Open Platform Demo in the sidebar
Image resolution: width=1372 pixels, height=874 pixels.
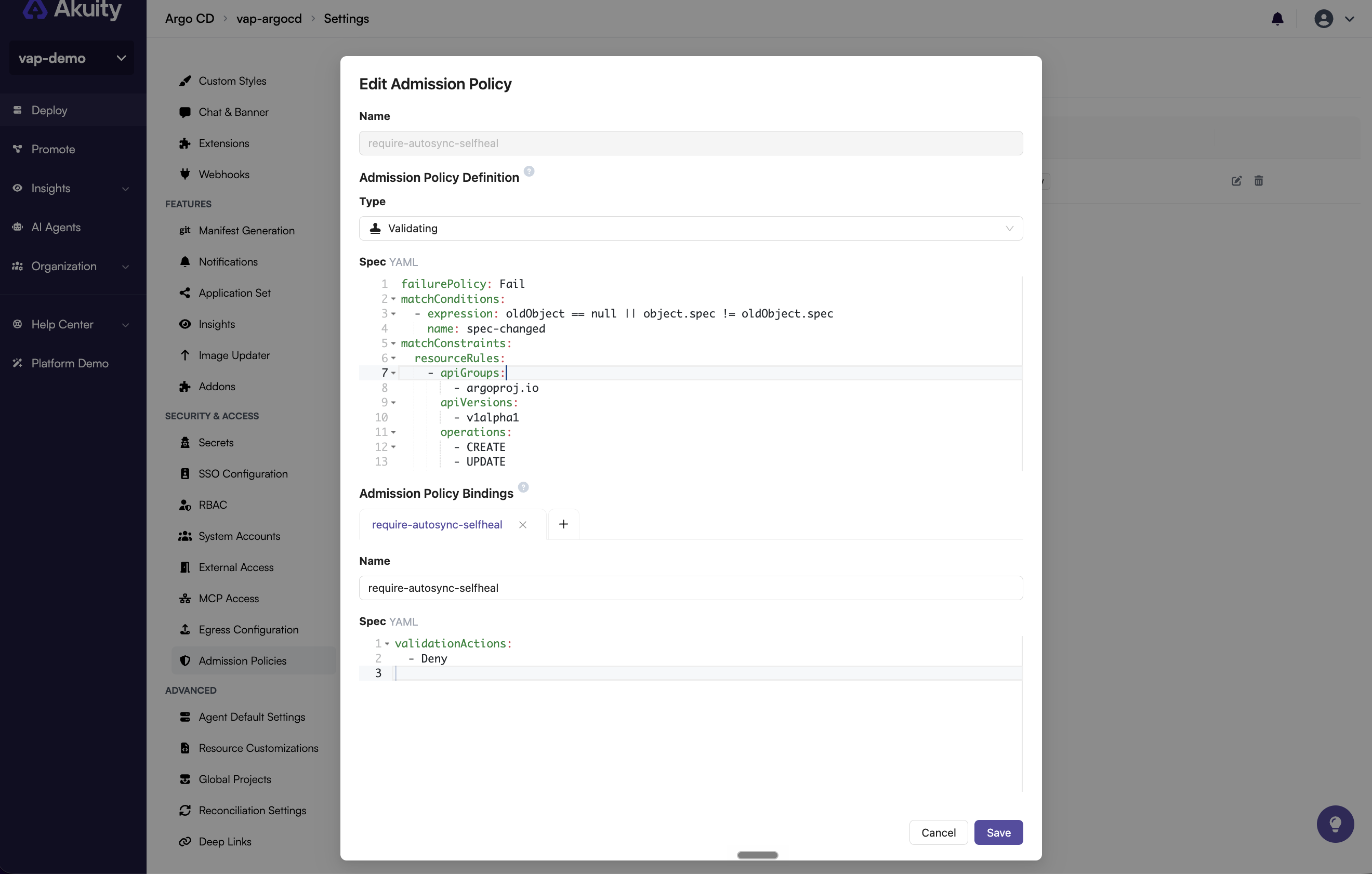(73, 363)
